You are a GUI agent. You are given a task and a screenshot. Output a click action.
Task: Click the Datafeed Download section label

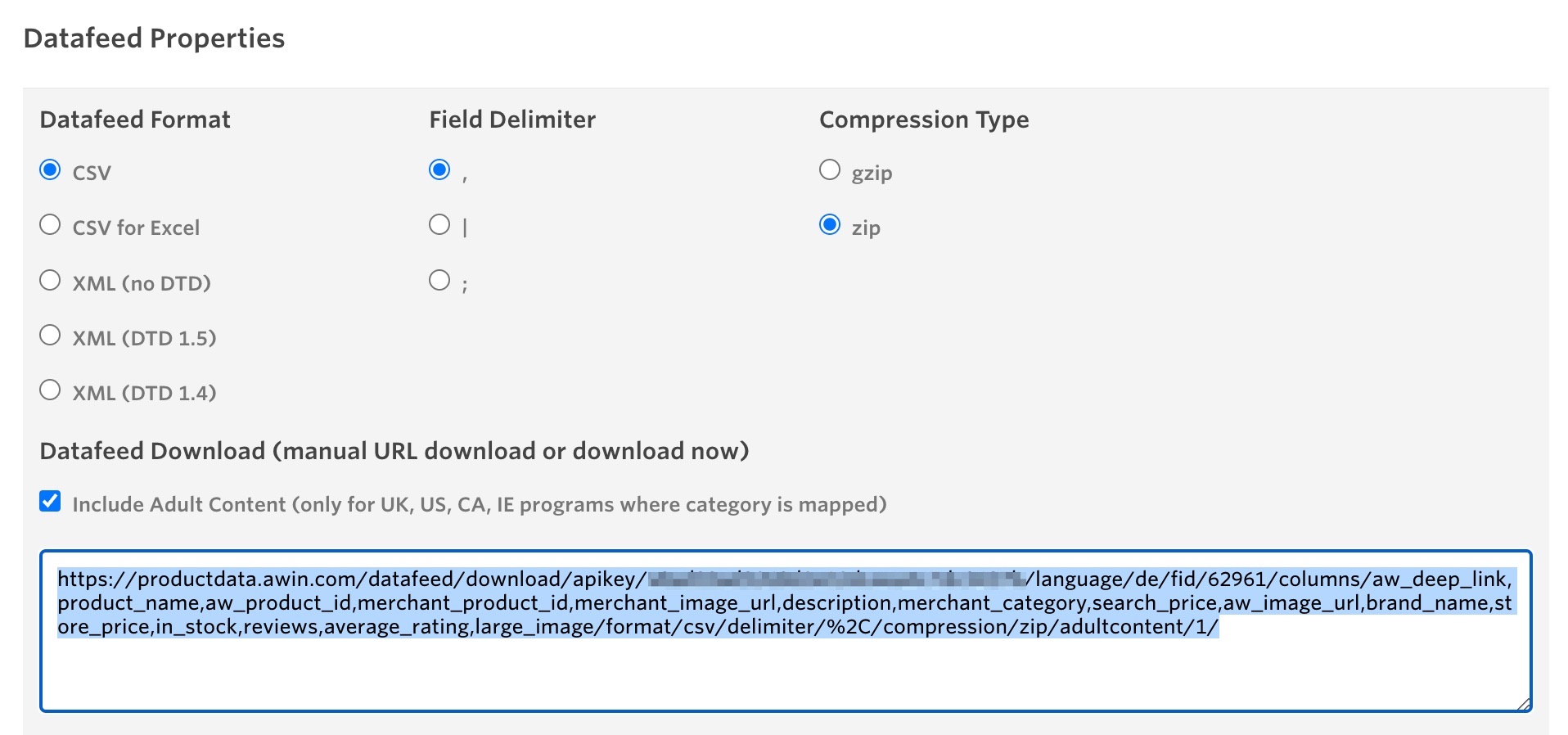pyautogui.click(x=395, y=450)
